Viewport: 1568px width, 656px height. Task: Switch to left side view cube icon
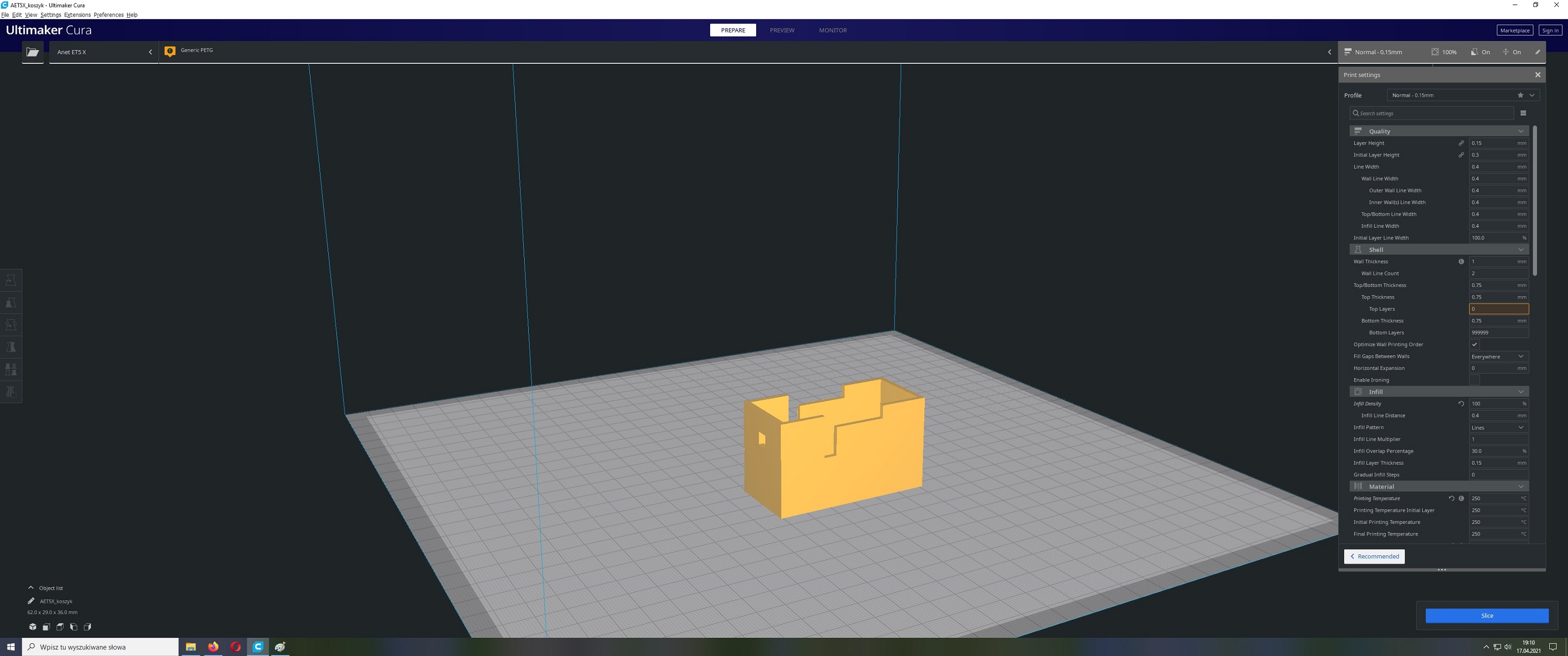pos(73,627)
